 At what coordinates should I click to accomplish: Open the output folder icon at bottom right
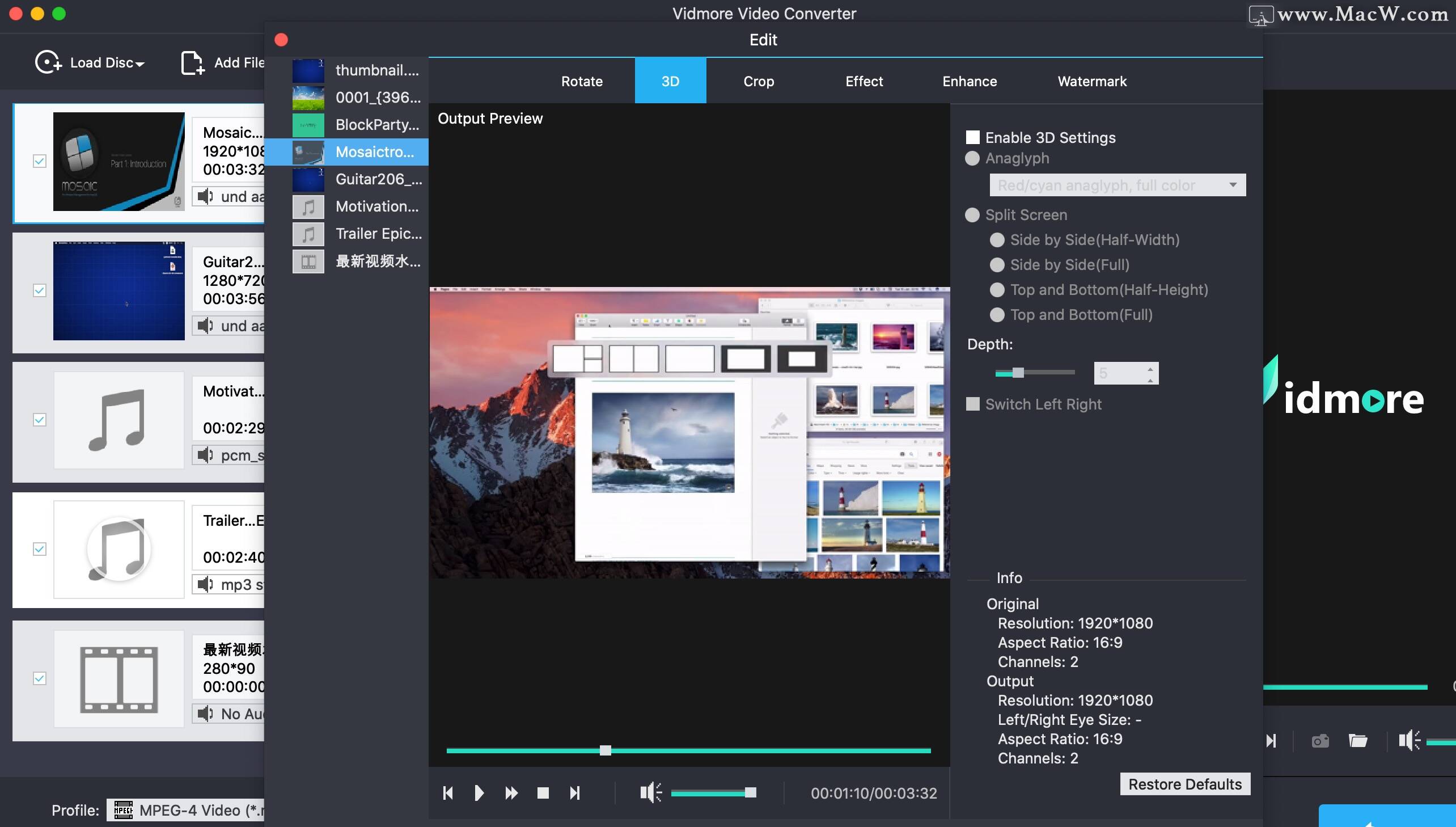point(1359,740)
